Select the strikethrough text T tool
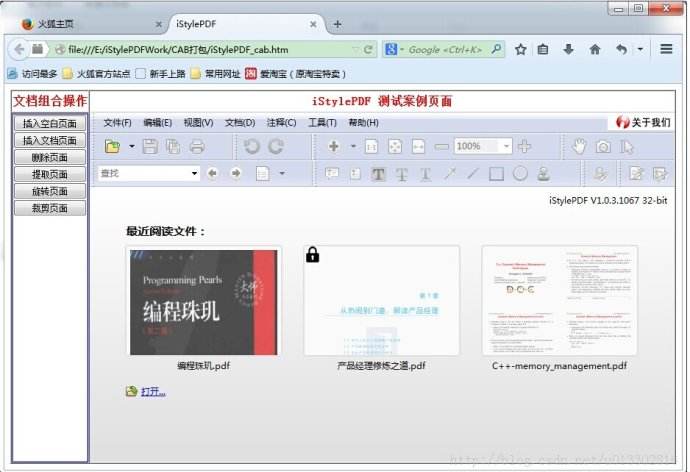Viewport: 690px width, 472px height. pos(401,174)
